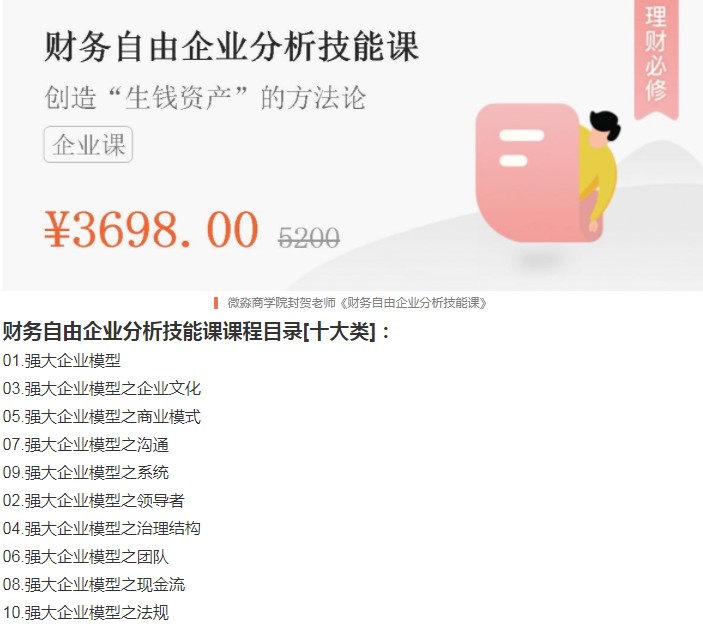Open item 02.强大企业模型之领导者
This screenshot has height=630, width=703.
94,500
